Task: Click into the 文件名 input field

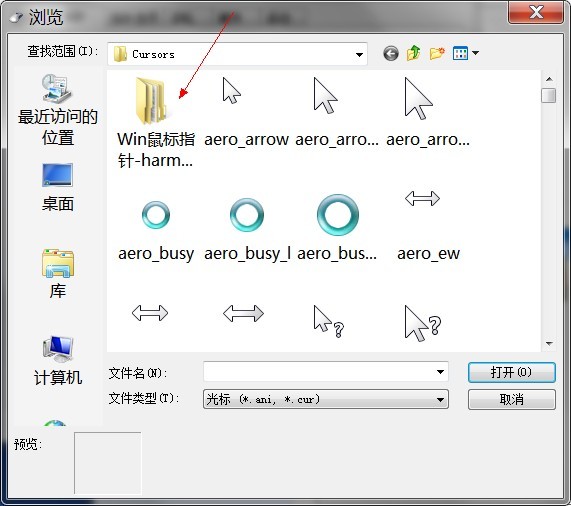Action: (319, 372)
